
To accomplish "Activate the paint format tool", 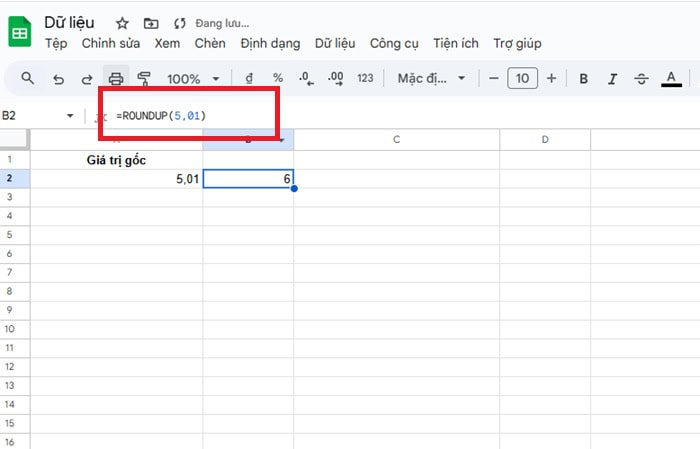I will point(144,79).
